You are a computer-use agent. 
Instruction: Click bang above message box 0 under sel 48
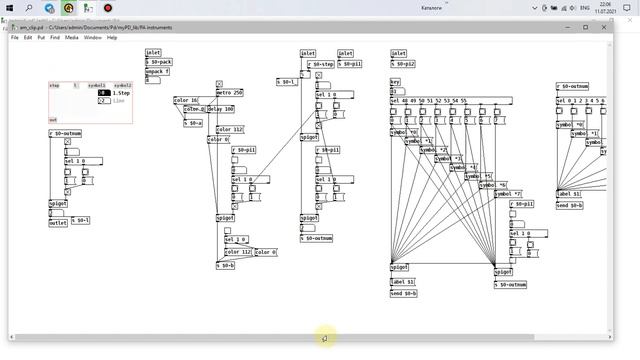point(393,111)
